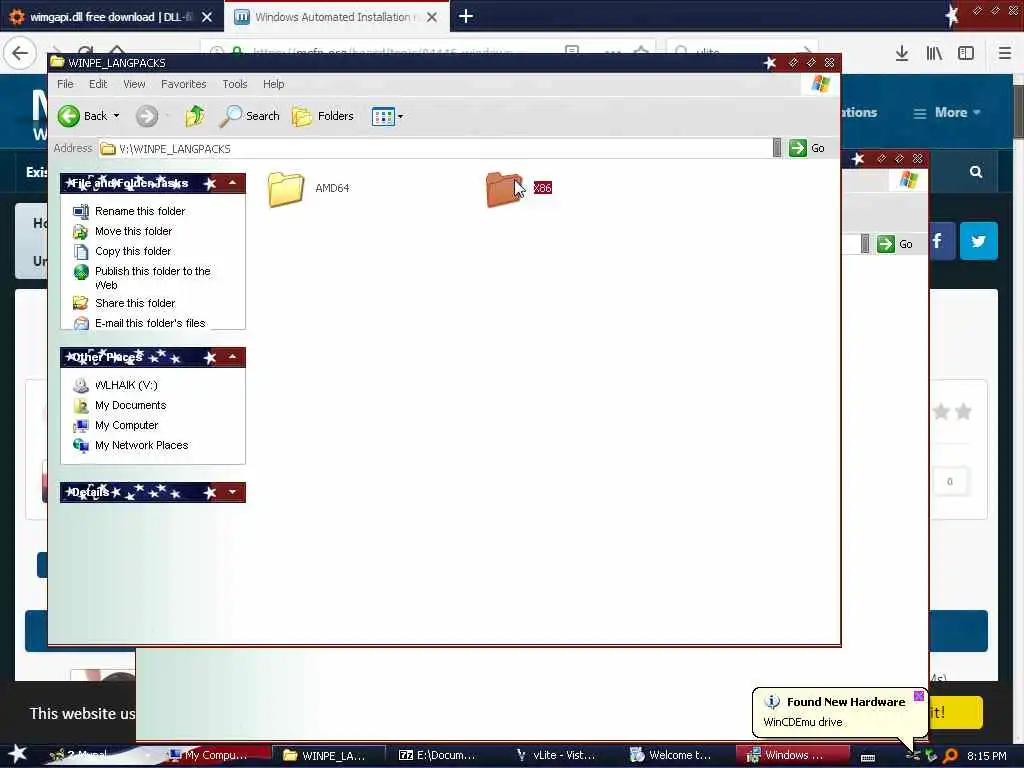Image resolution: width=1024 pixels, height=768 pixels.
Task: Open a new browser tab
Action: click(466, 16)
